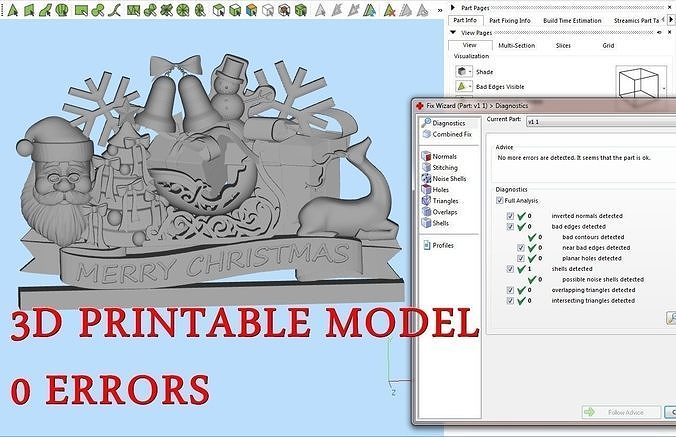Open the Triangles step in Fix Wizard
676x437 pixels.
[440, 201]
